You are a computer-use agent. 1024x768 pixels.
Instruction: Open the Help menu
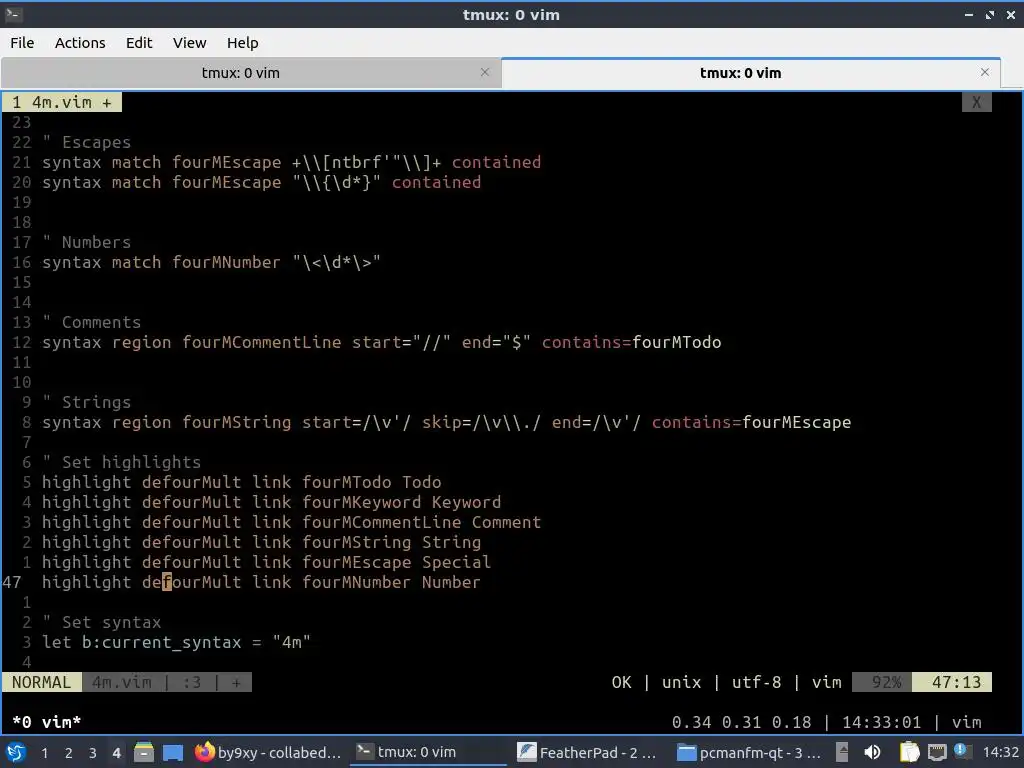point(242,42)
